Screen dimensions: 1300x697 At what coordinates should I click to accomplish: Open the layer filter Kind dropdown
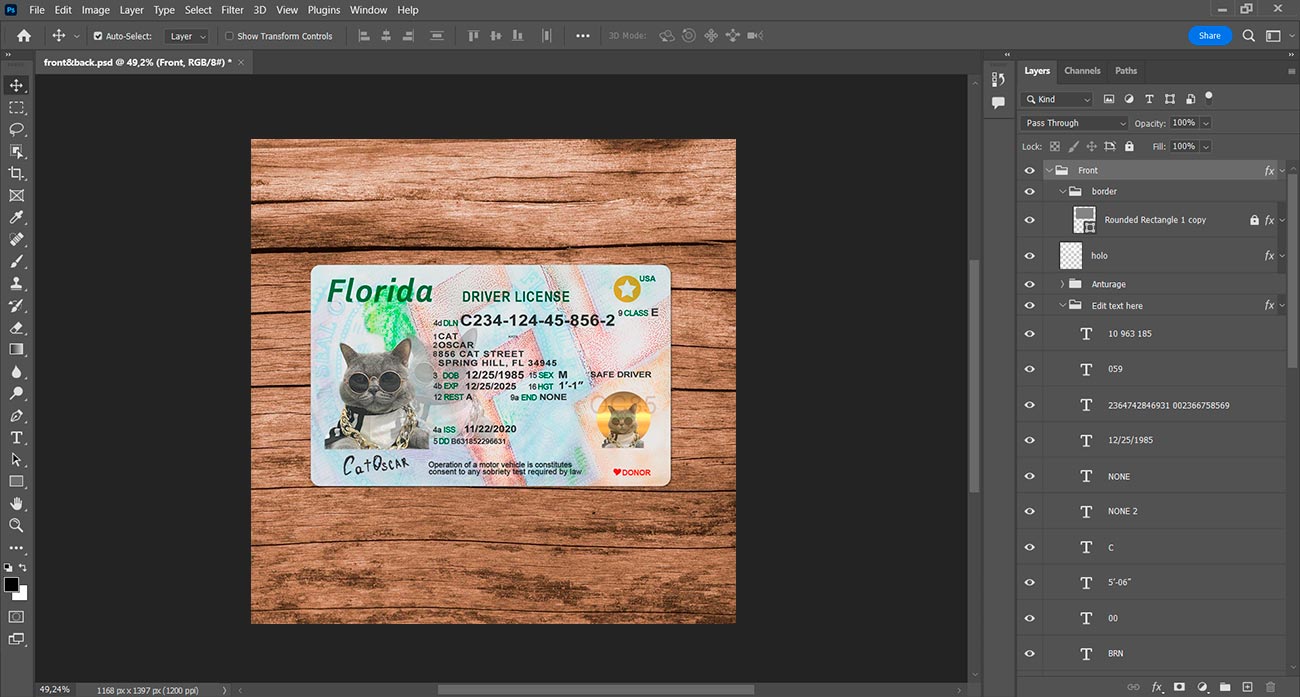1057,99
